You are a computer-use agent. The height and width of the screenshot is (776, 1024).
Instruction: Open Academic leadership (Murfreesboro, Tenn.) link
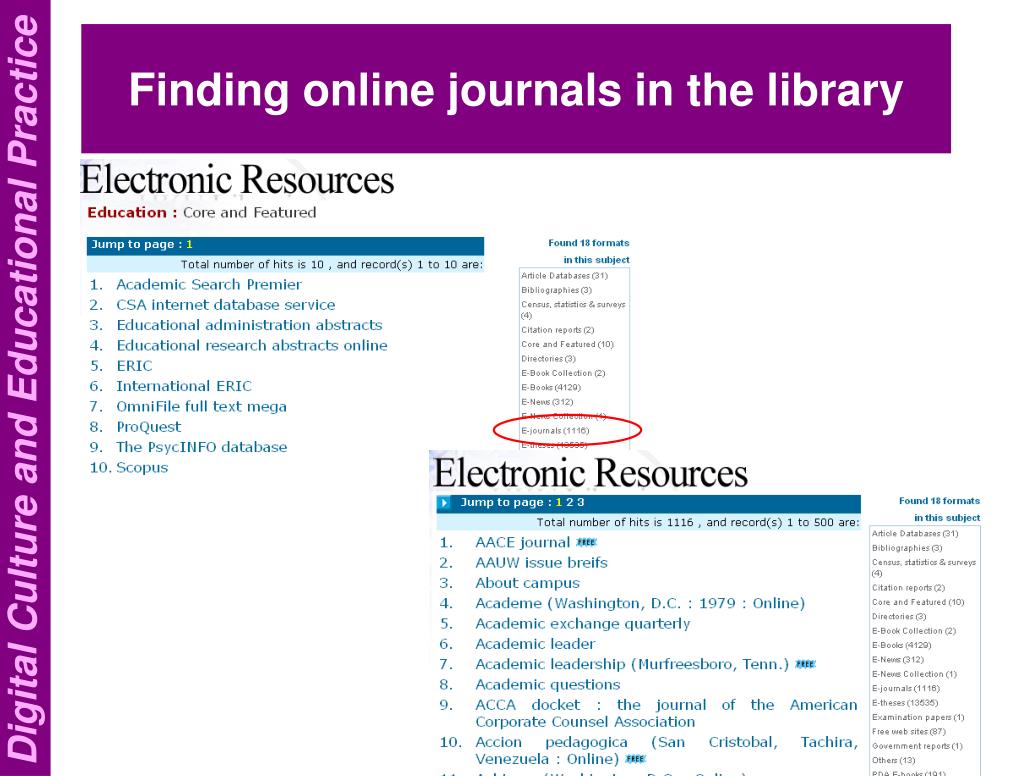pyautogui.click(x=632, y=664)
